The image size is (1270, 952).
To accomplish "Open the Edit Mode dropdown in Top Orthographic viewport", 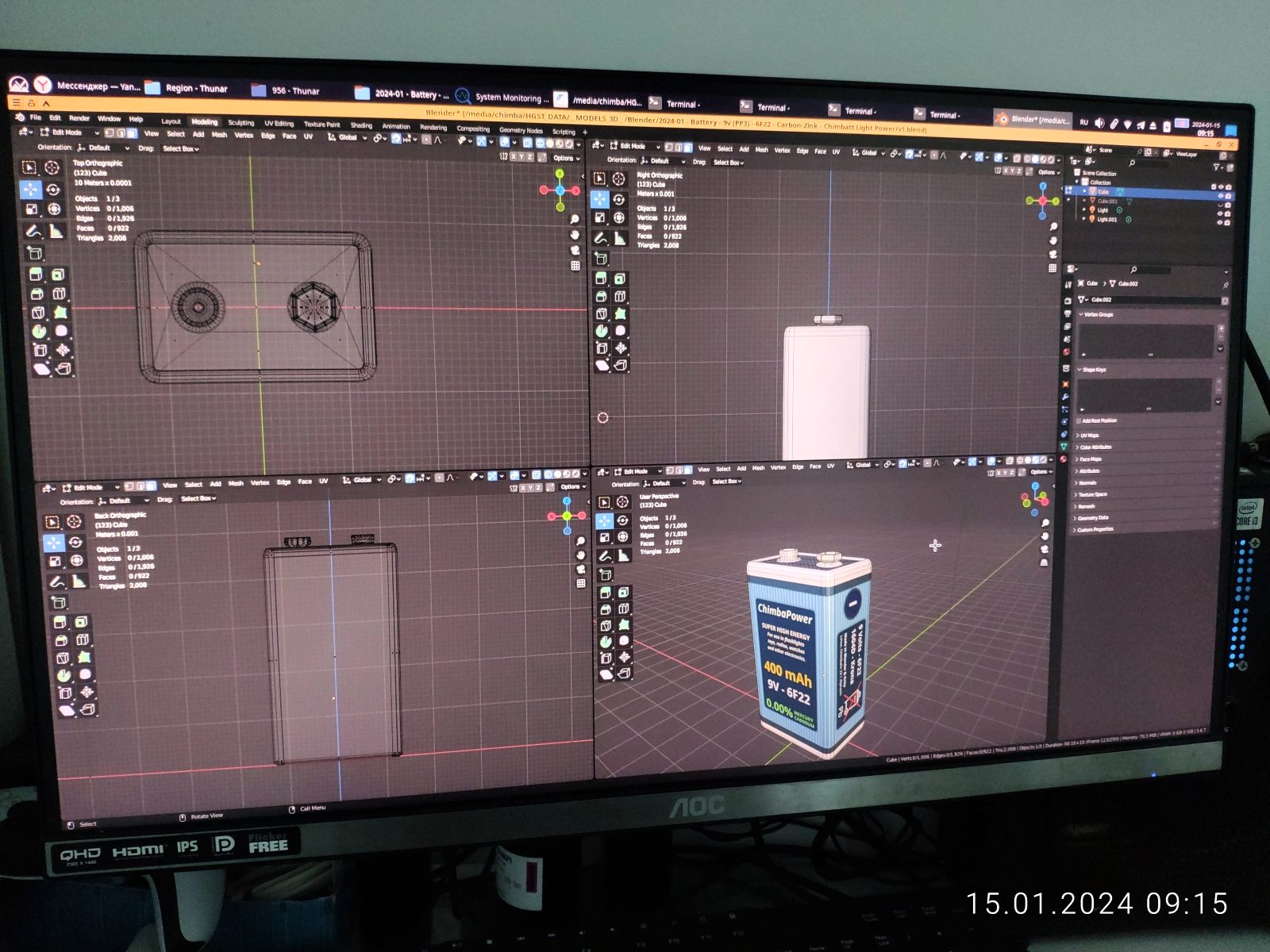I will tap(71, 132).
